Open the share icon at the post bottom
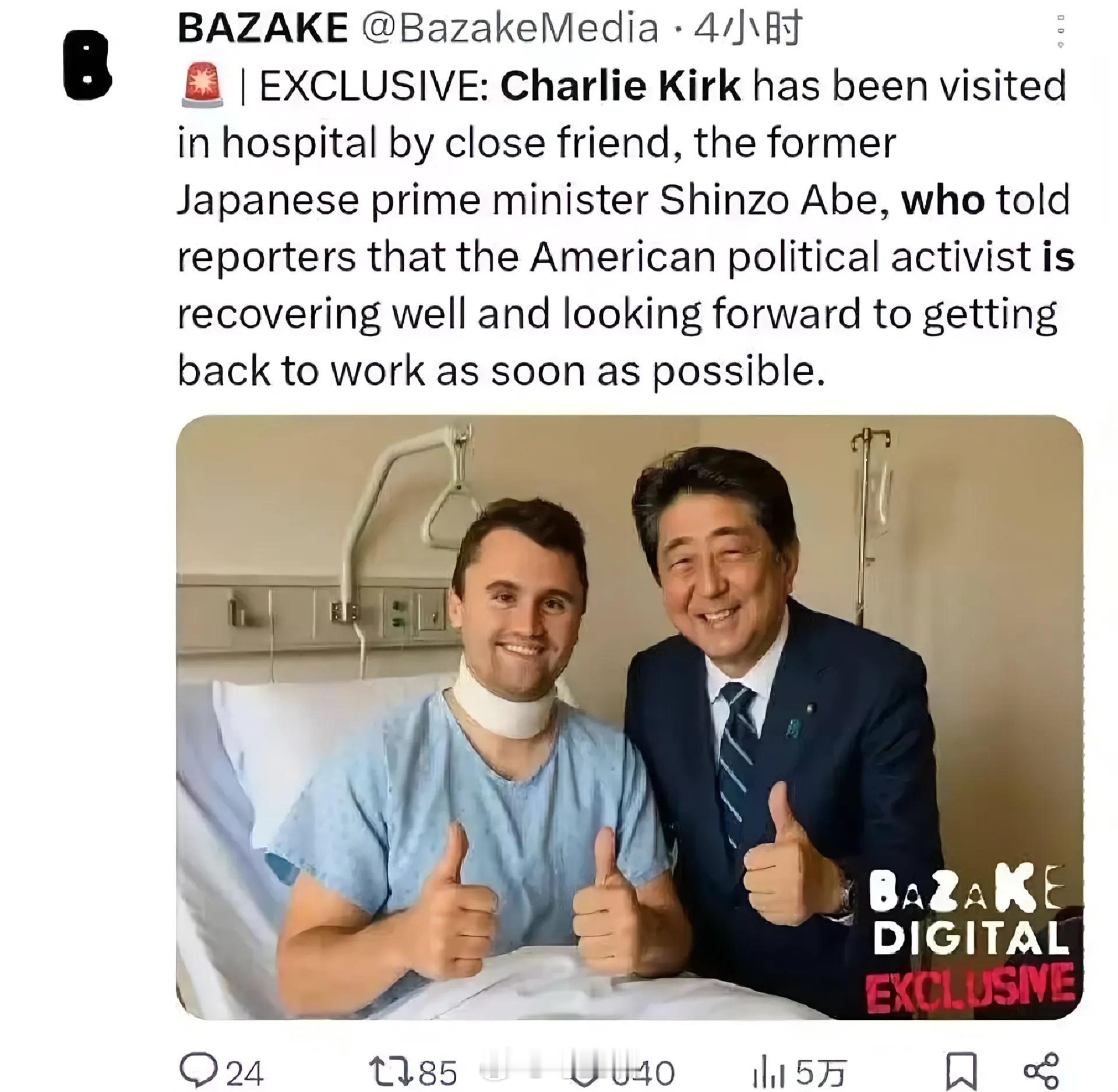This screenshot has width=1118, height=1092. point(1041,1072)
